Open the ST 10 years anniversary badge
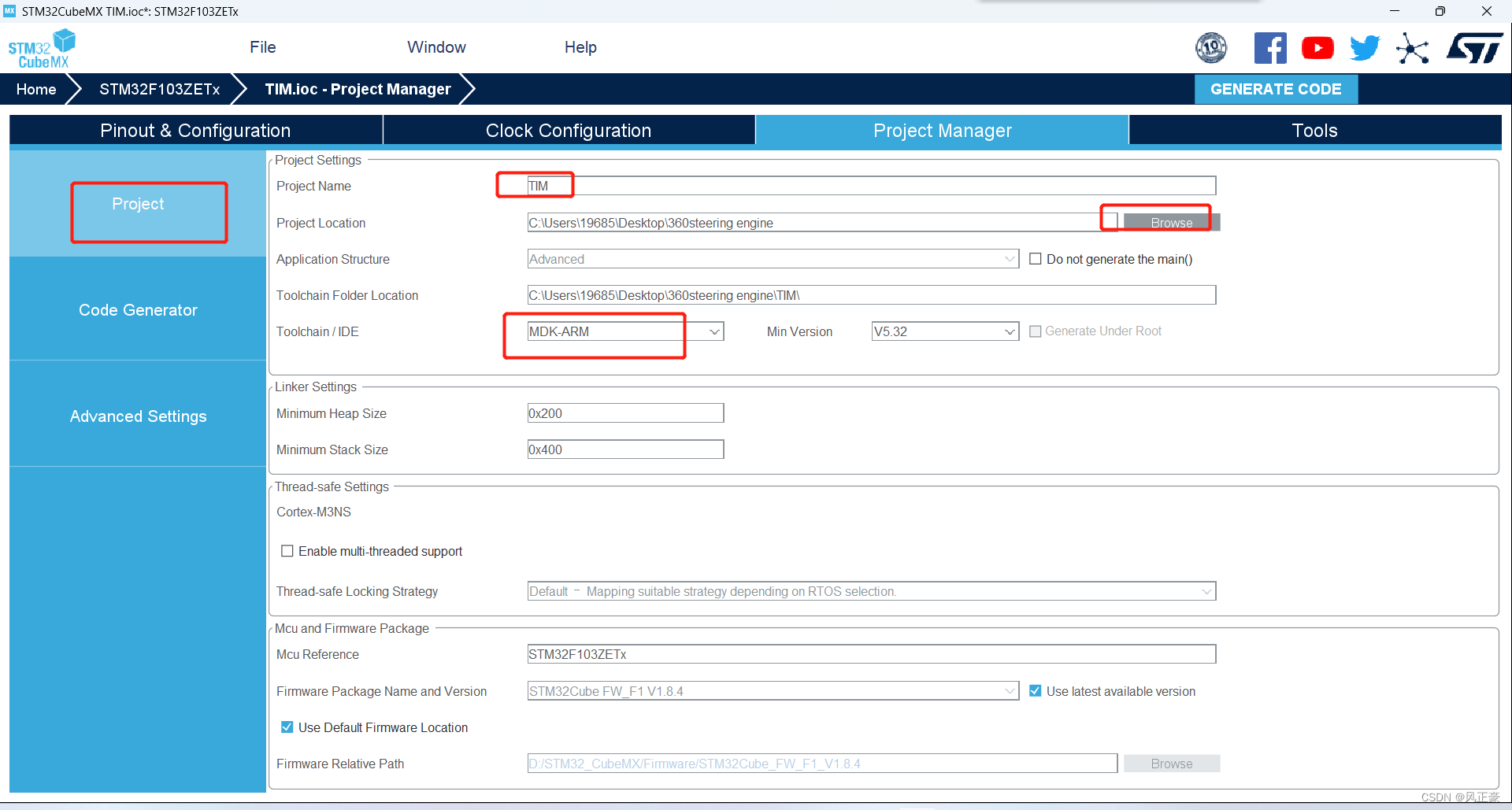Viewport: 1512px width, 810px height. point(1211,48)
